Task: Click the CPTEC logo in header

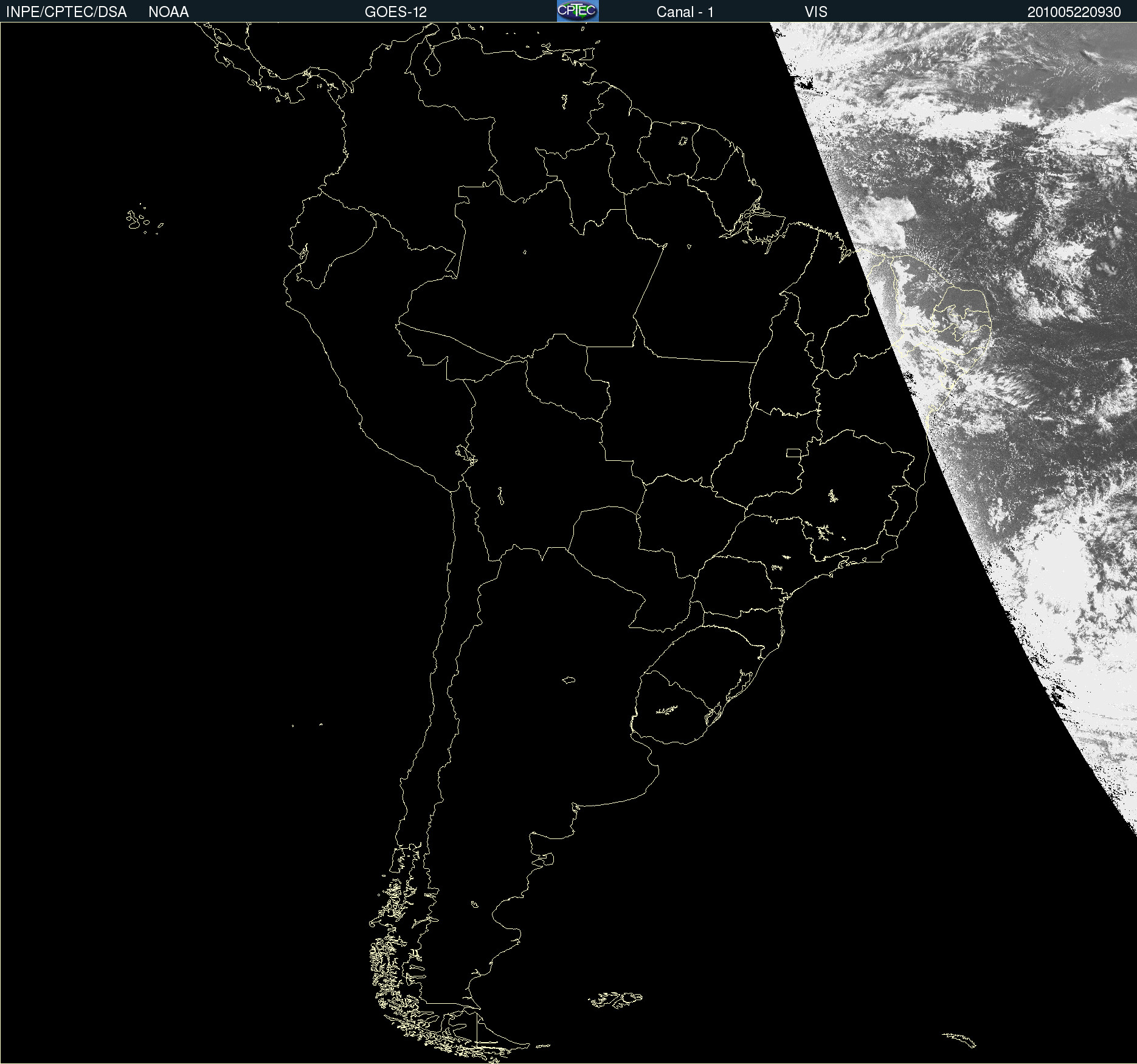Action: (578, 11)
